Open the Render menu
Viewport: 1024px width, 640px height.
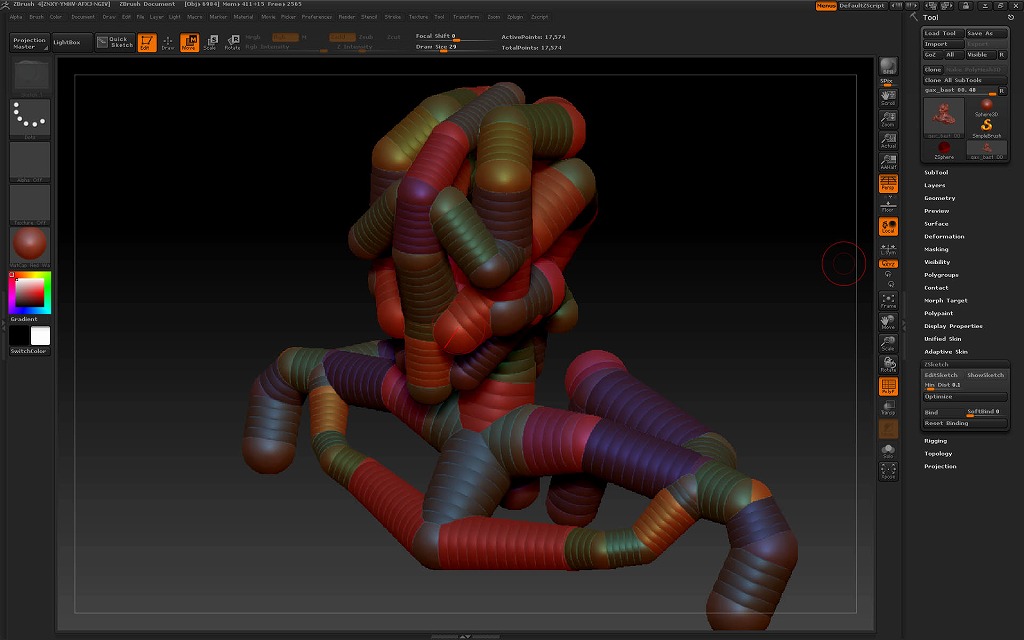346,17
